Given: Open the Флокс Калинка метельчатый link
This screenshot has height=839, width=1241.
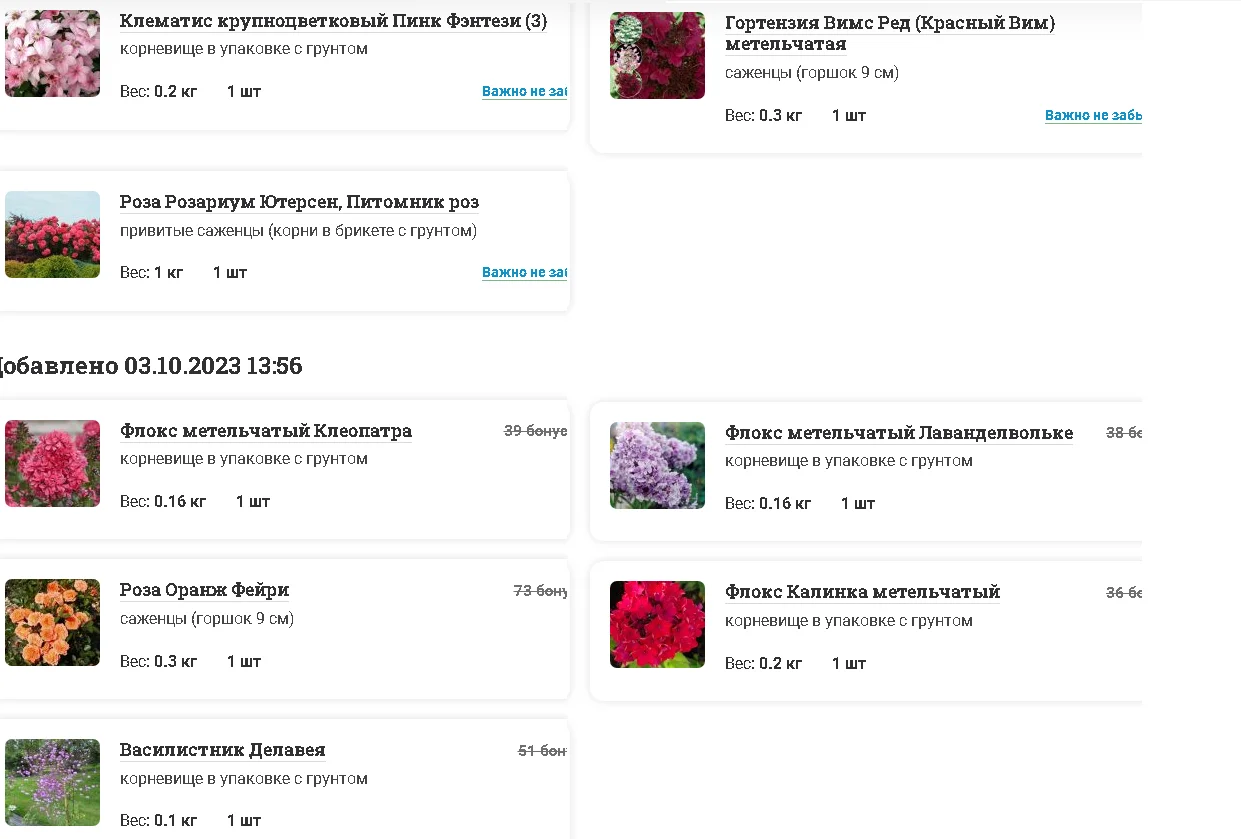Looking at the screenshot, I should pos(862,592).
